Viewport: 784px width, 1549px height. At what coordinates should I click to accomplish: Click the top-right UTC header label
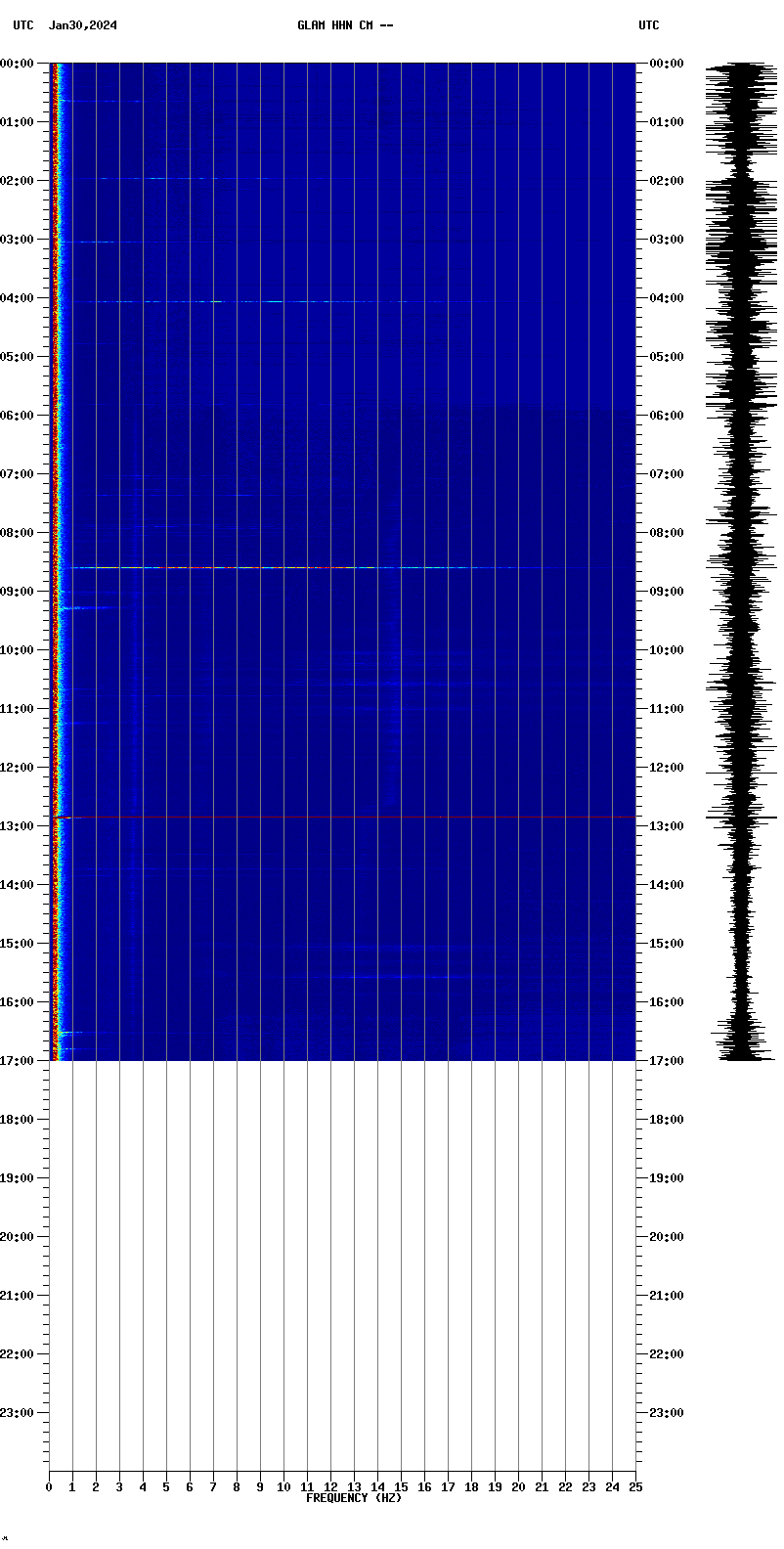649,25
